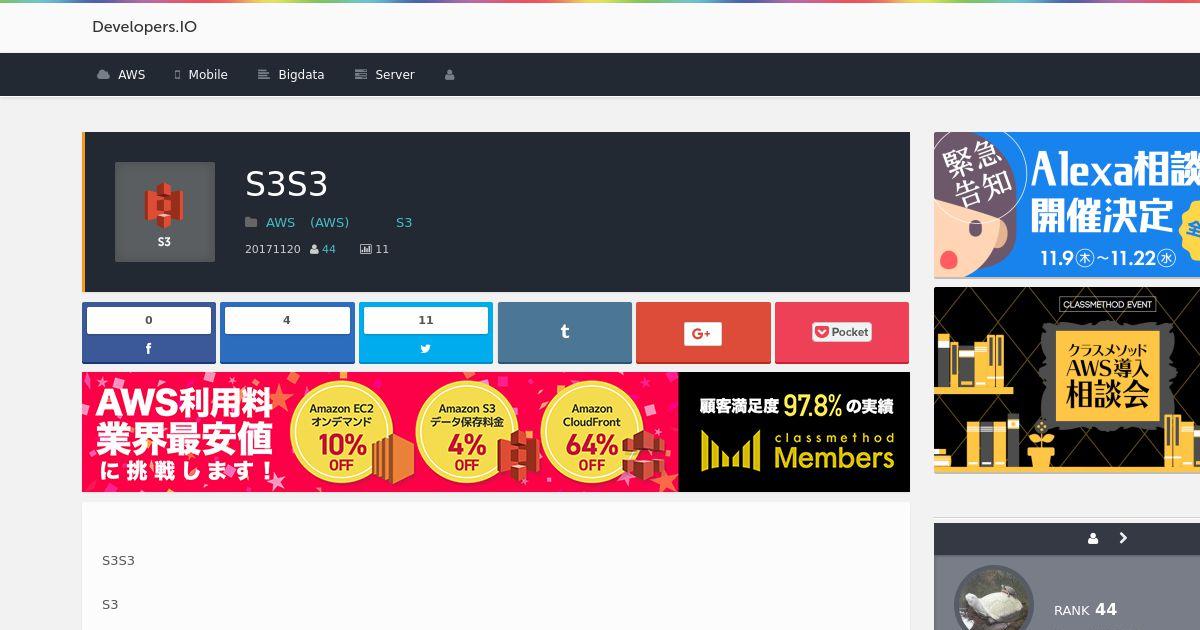Screen dimensions: 1200x630
Task: Open the Developers.IO home link
Action: [144, 27]
